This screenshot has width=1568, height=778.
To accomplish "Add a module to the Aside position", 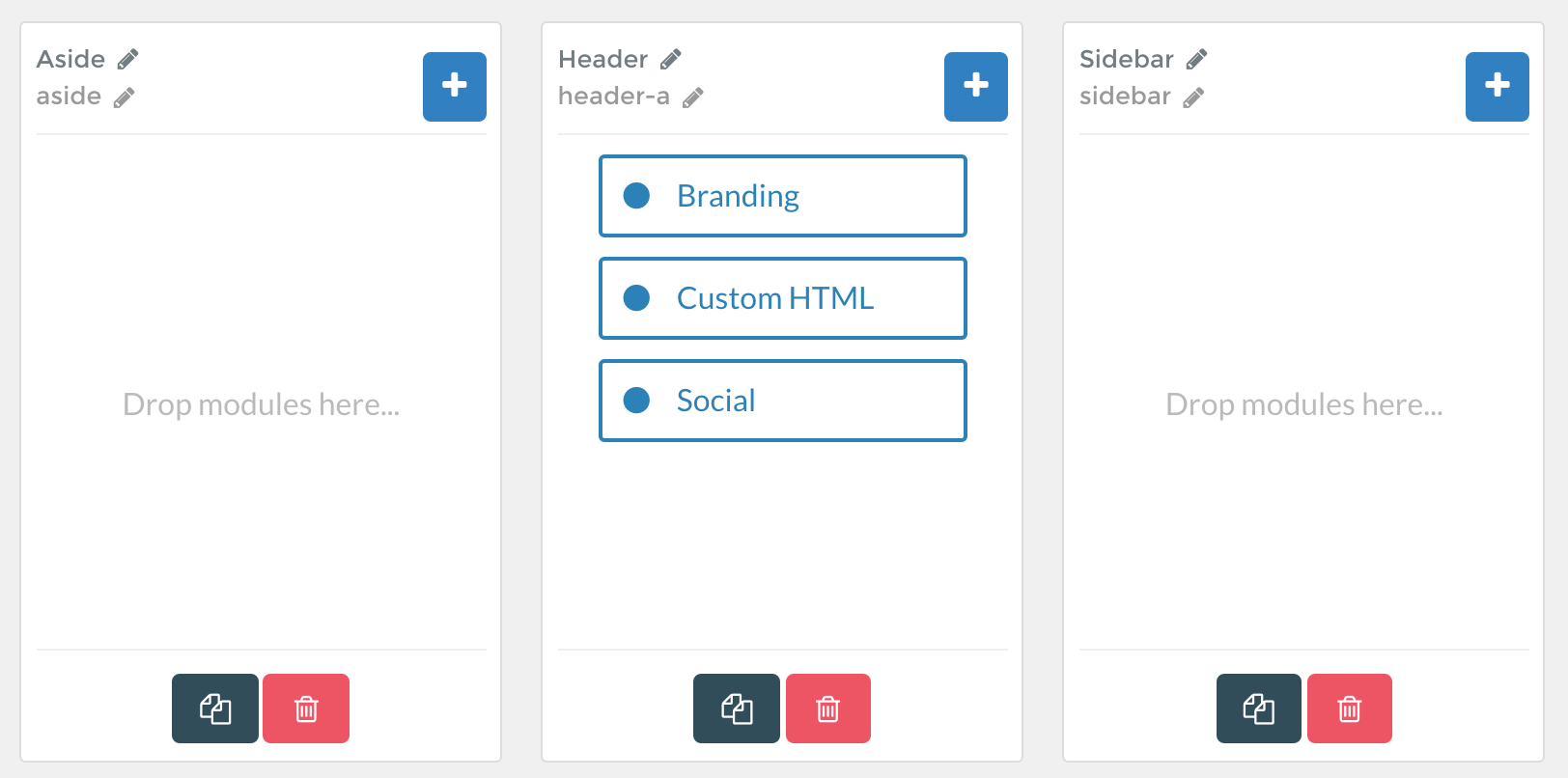I will pos(455,87).
